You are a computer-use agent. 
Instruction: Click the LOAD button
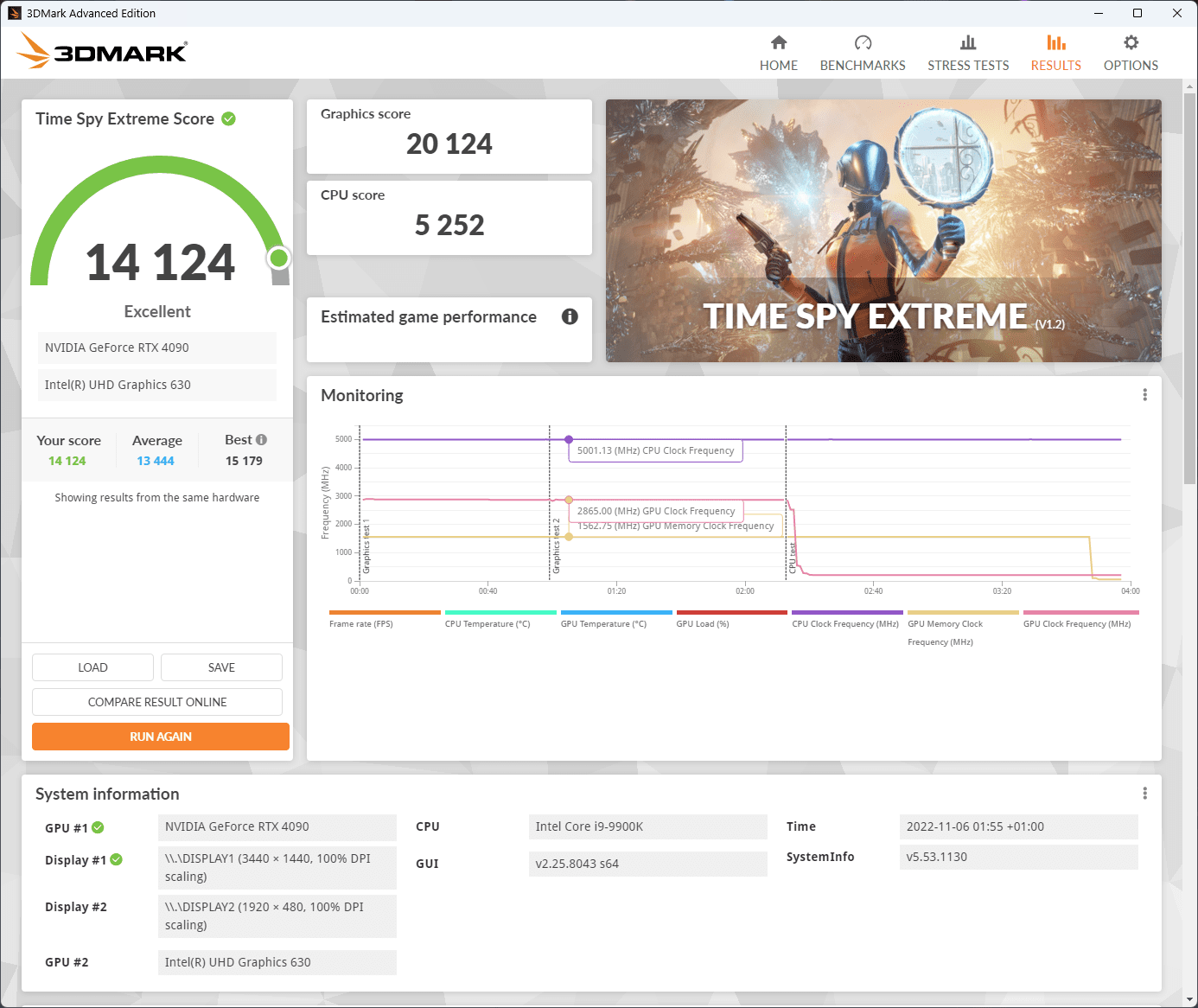click(x=92, y=667)
